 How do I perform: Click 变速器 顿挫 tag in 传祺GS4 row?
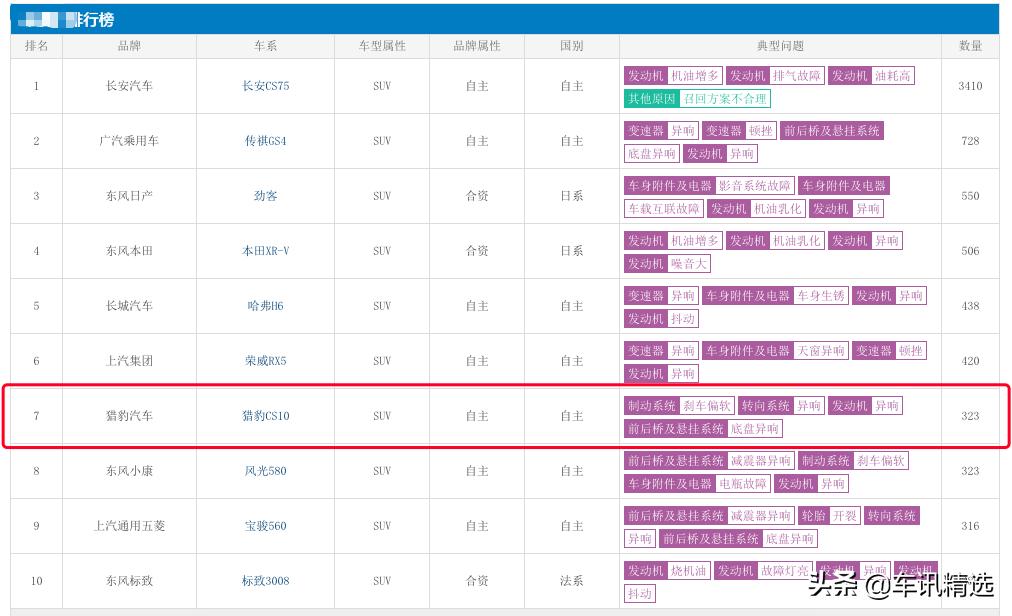(738, 130)
